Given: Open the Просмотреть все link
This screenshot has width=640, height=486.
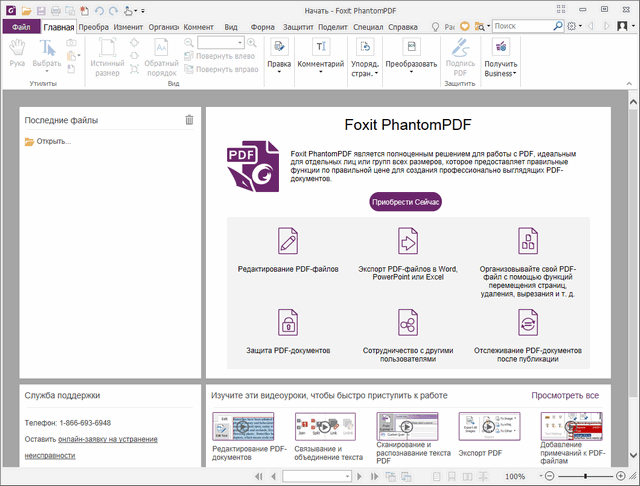Looking at the screenshot, I should click(x=565, y=396).
